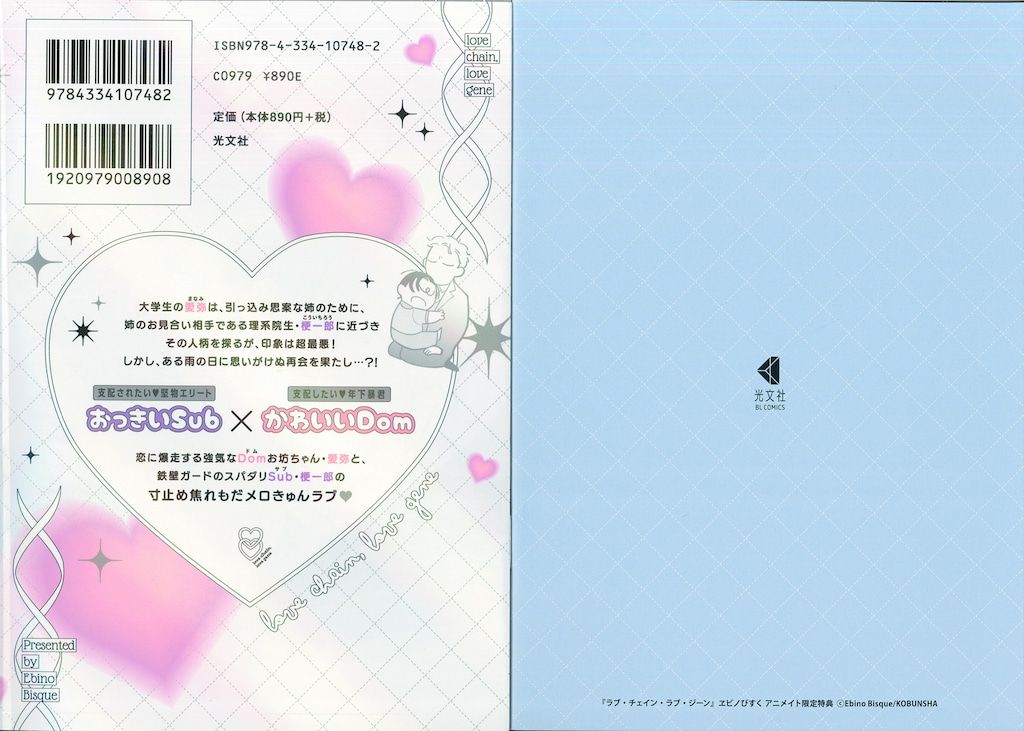Click the black sparkle pair near the price
Image resolution: width=1024 pixels, height=731 pixels.
pyautogui.click(x=410, y=119)
